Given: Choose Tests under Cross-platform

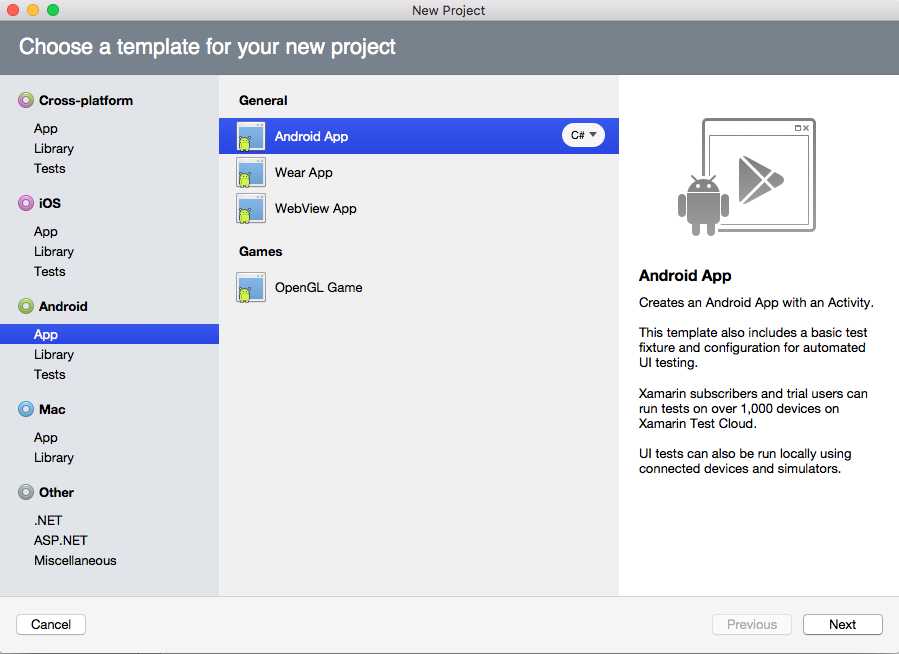Looking at the screenshot, I should click(50, 169).
